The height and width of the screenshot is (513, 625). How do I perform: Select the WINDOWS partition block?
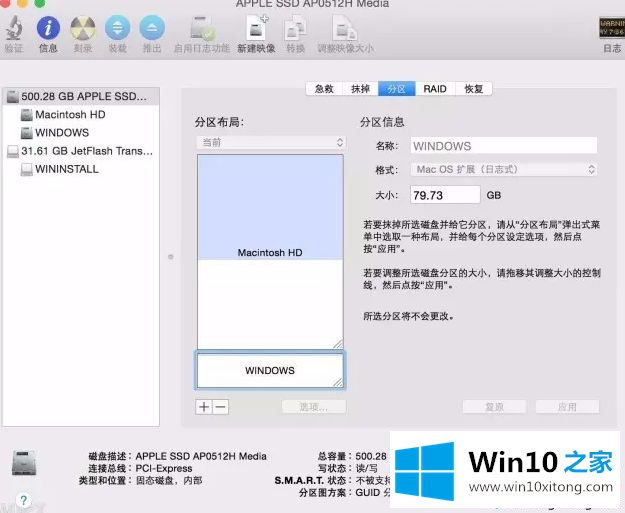click(x=270, y=370)
